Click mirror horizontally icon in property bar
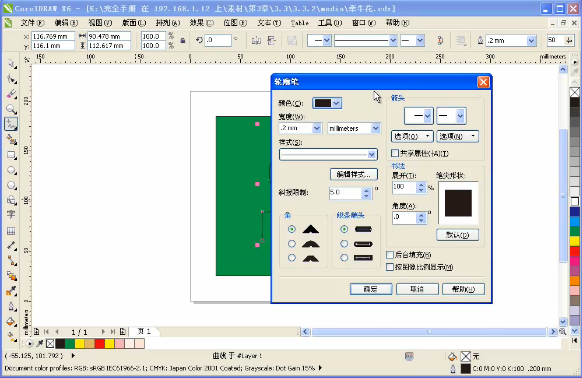This screenshot has height=378, width=582. [256, 40]
